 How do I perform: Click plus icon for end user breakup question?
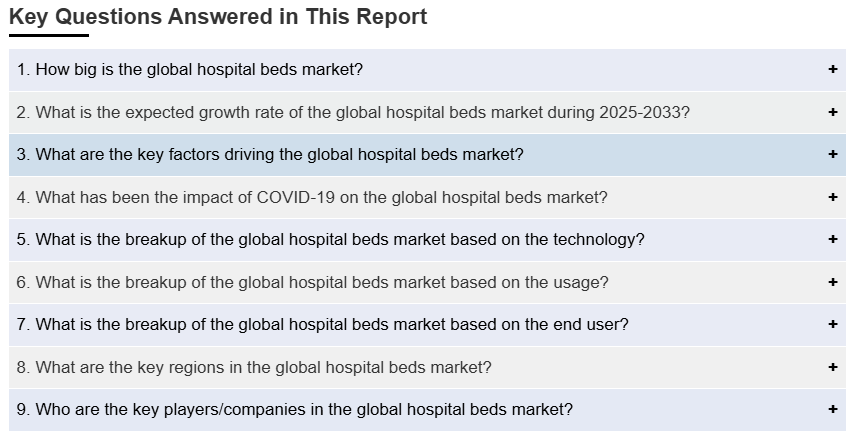pyautogui.click(x=832, y=325)
